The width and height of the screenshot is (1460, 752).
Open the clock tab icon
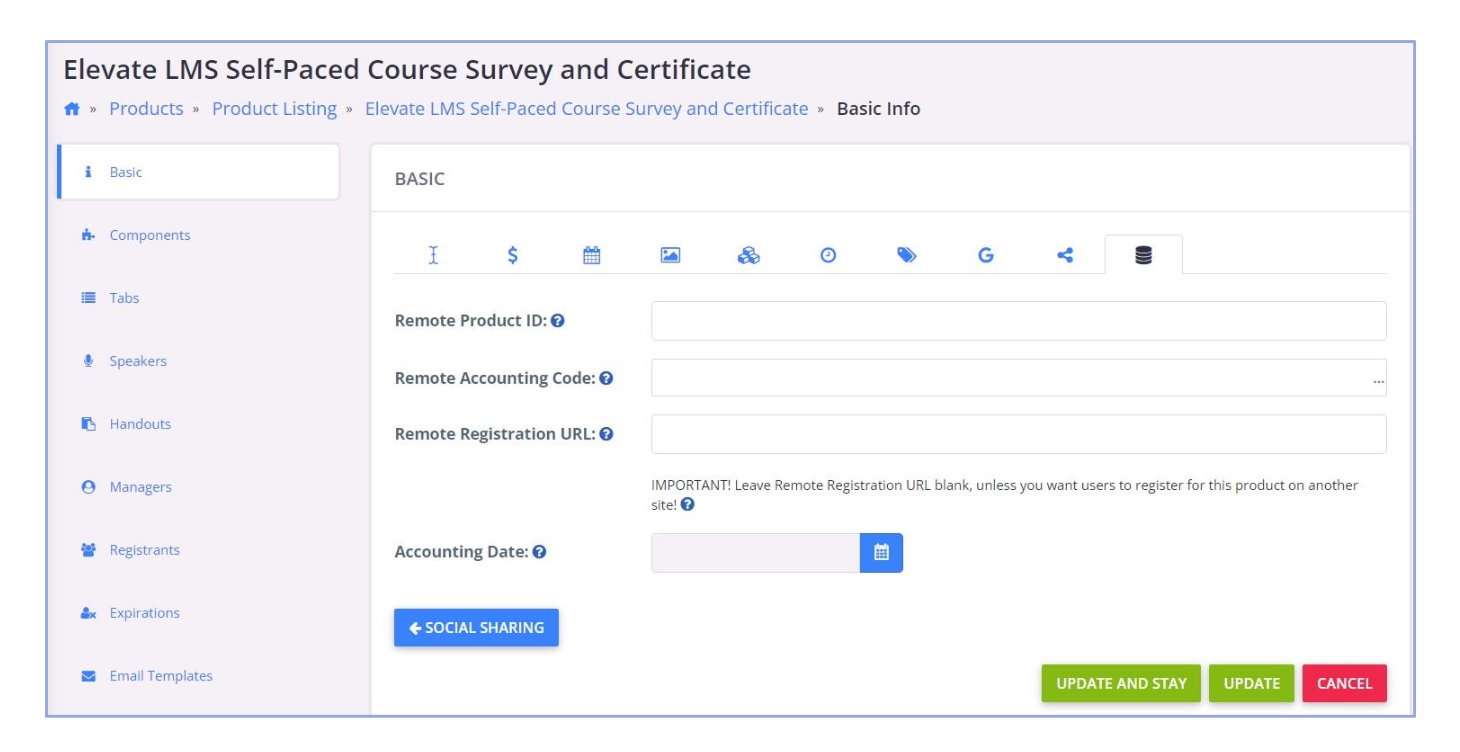click(828, 255)
